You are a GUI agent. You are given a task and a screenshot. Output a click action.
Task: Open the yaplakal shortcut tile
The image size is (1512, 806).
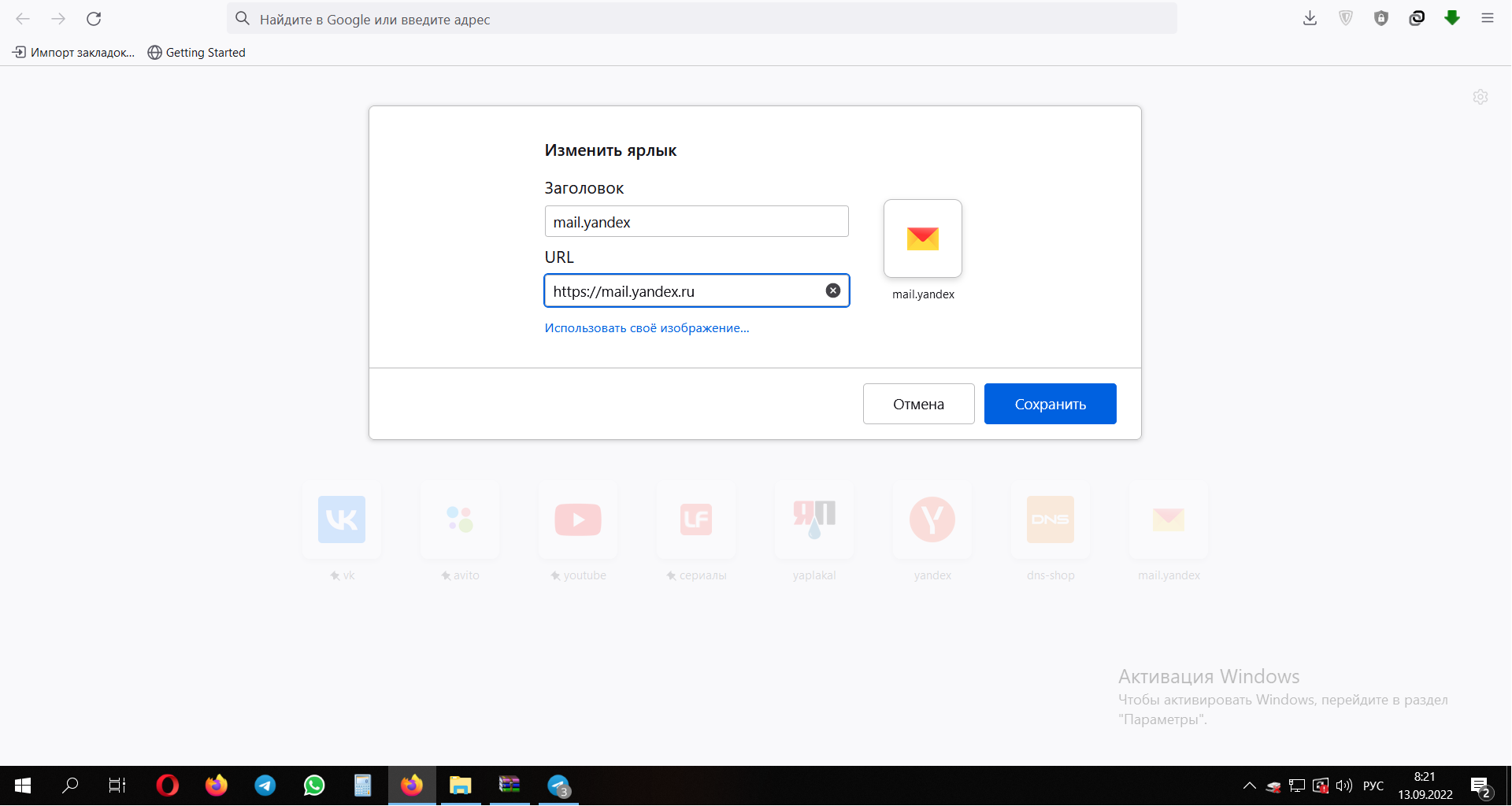(x=814, y=519)
